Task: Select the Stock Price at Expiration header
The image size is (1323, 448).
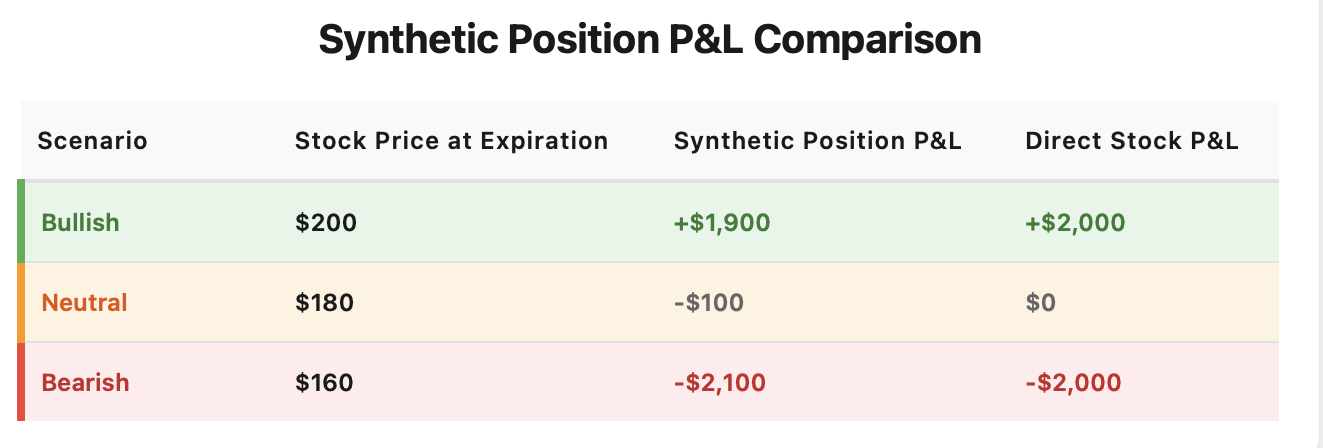Action: click(451, 141)
